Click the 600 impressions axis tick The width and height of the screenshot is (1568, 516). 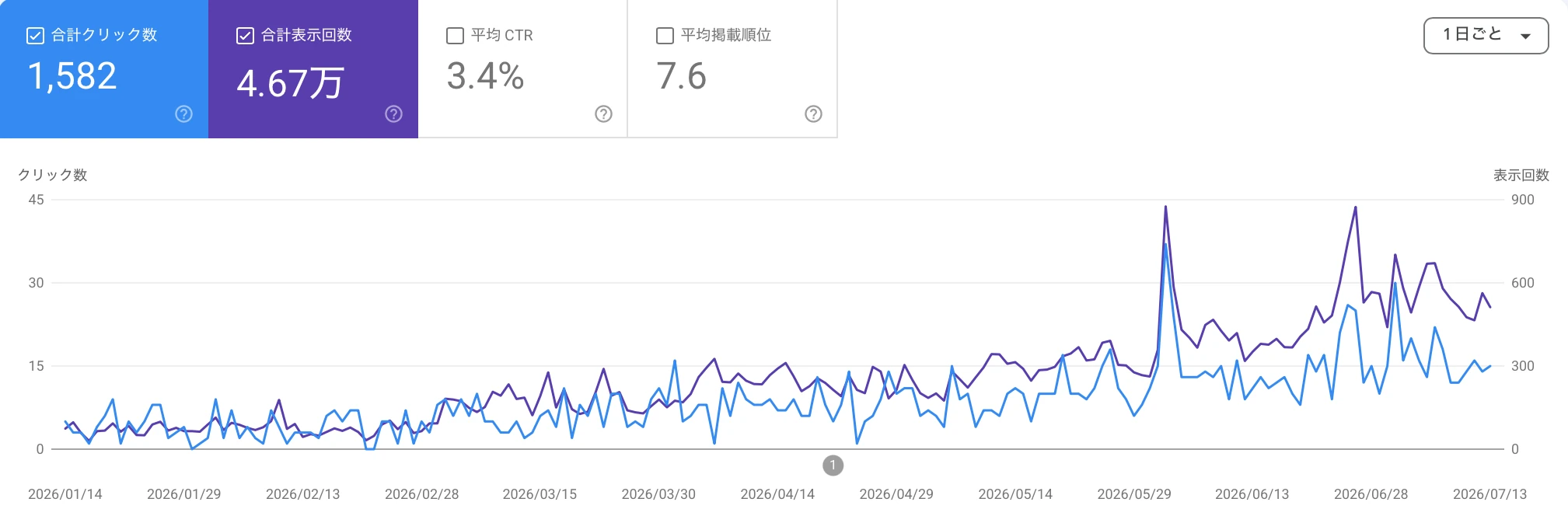1523,283
